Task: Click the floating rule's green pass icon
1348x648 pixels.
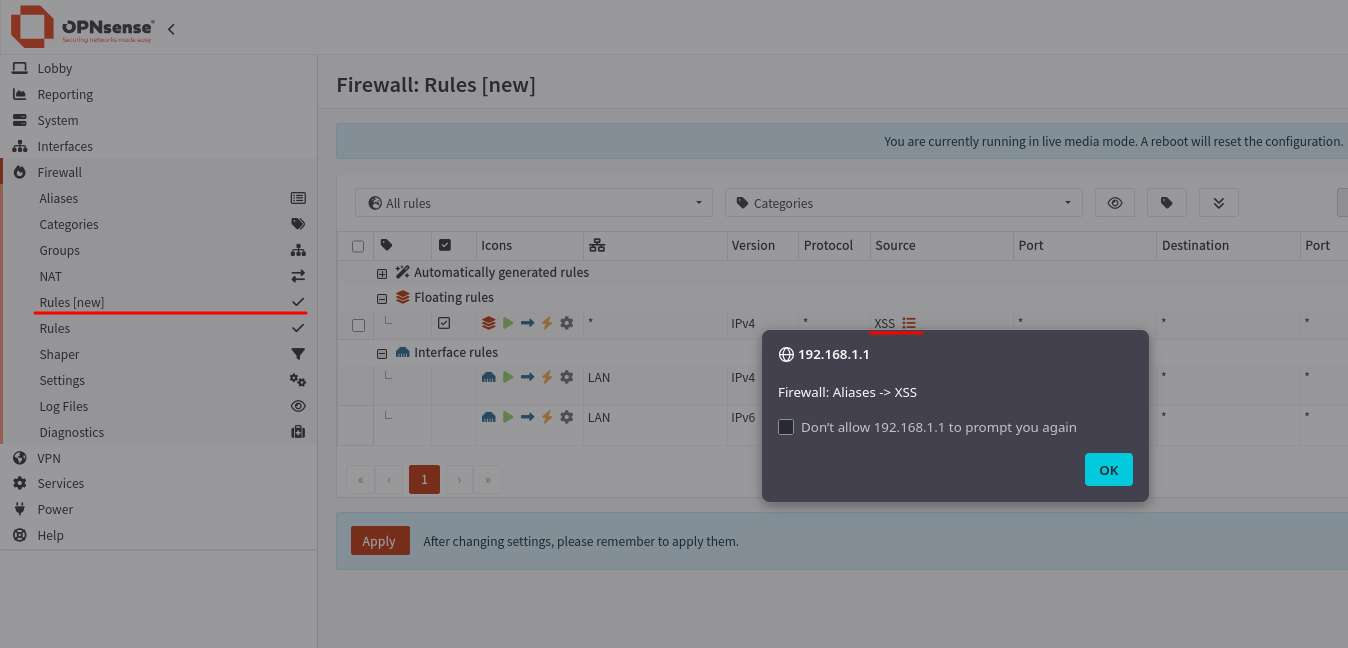Action: tap(508, 323)
